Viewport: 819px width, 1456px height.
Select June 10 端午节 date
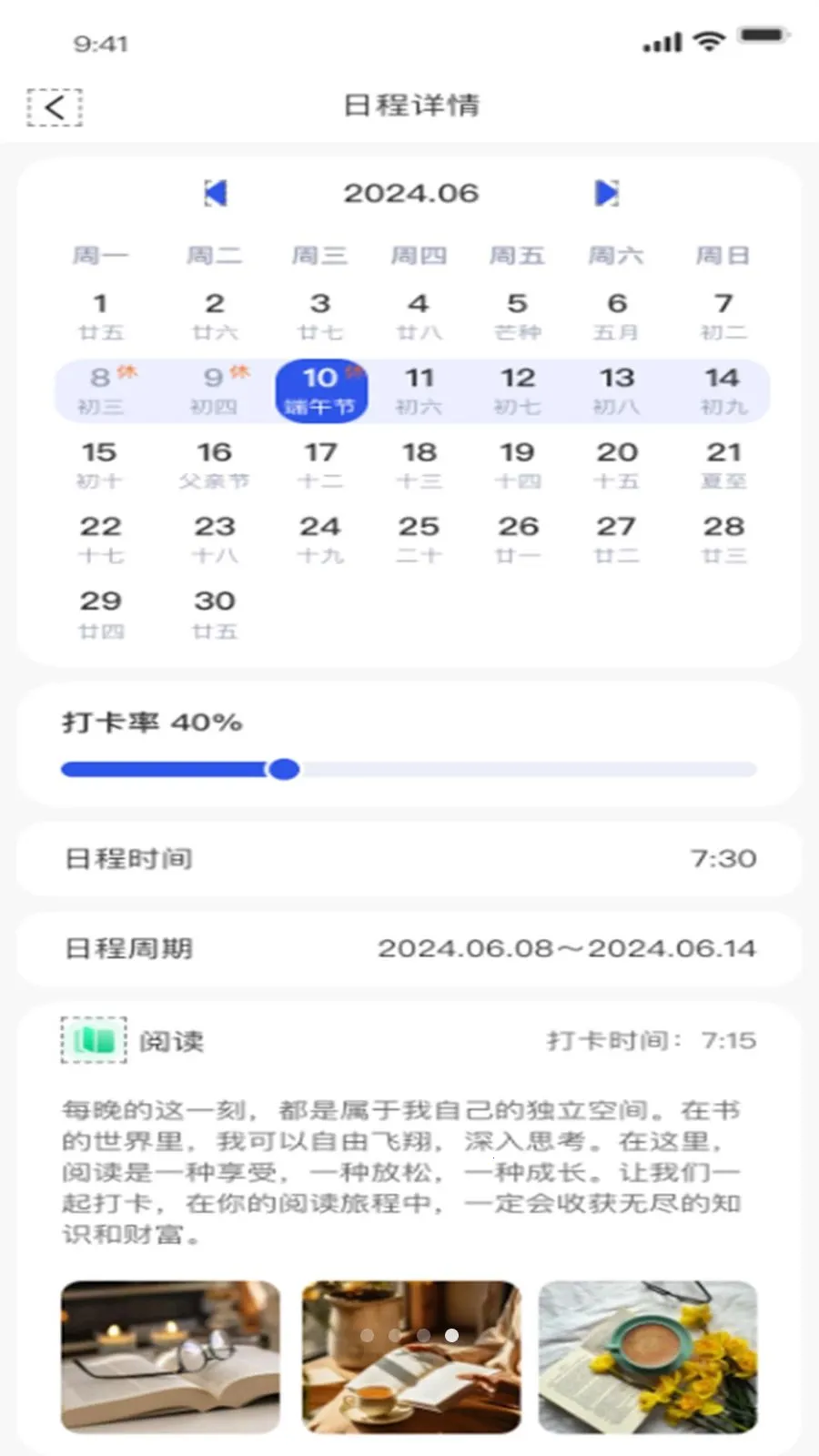(x=321, y=390)
